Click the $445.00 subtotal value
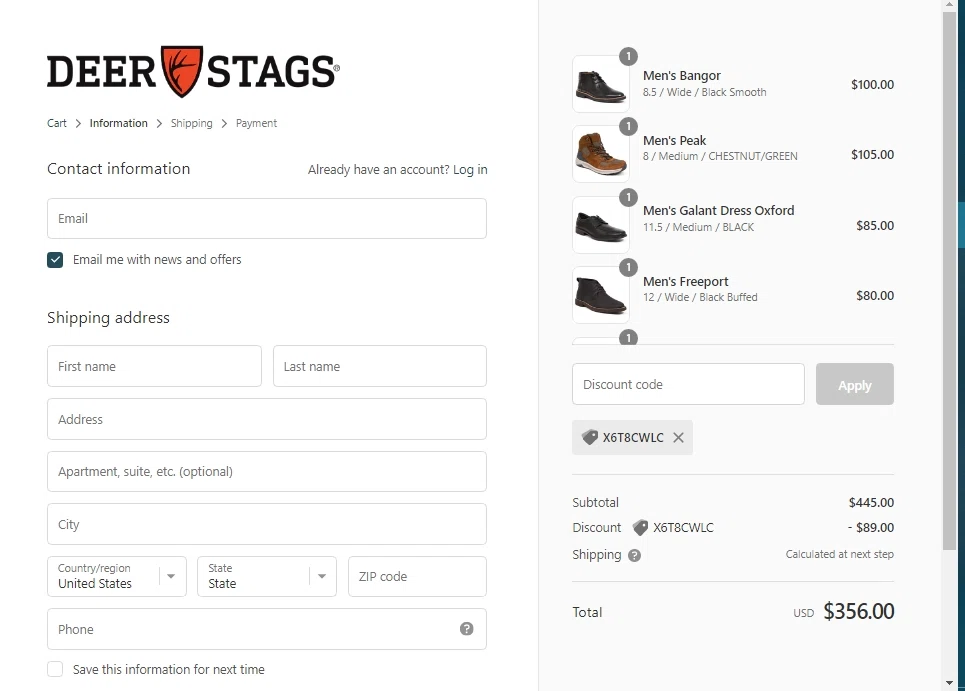 [871, 503]
